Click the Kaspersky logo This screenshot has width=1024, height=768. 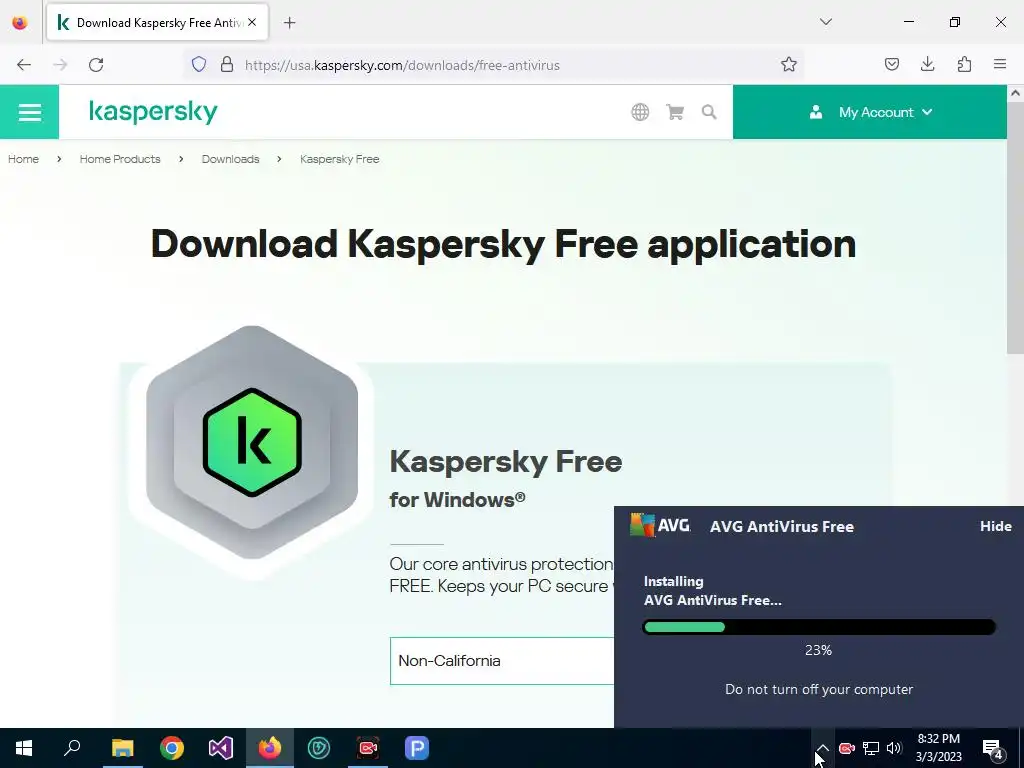(153, 112)
